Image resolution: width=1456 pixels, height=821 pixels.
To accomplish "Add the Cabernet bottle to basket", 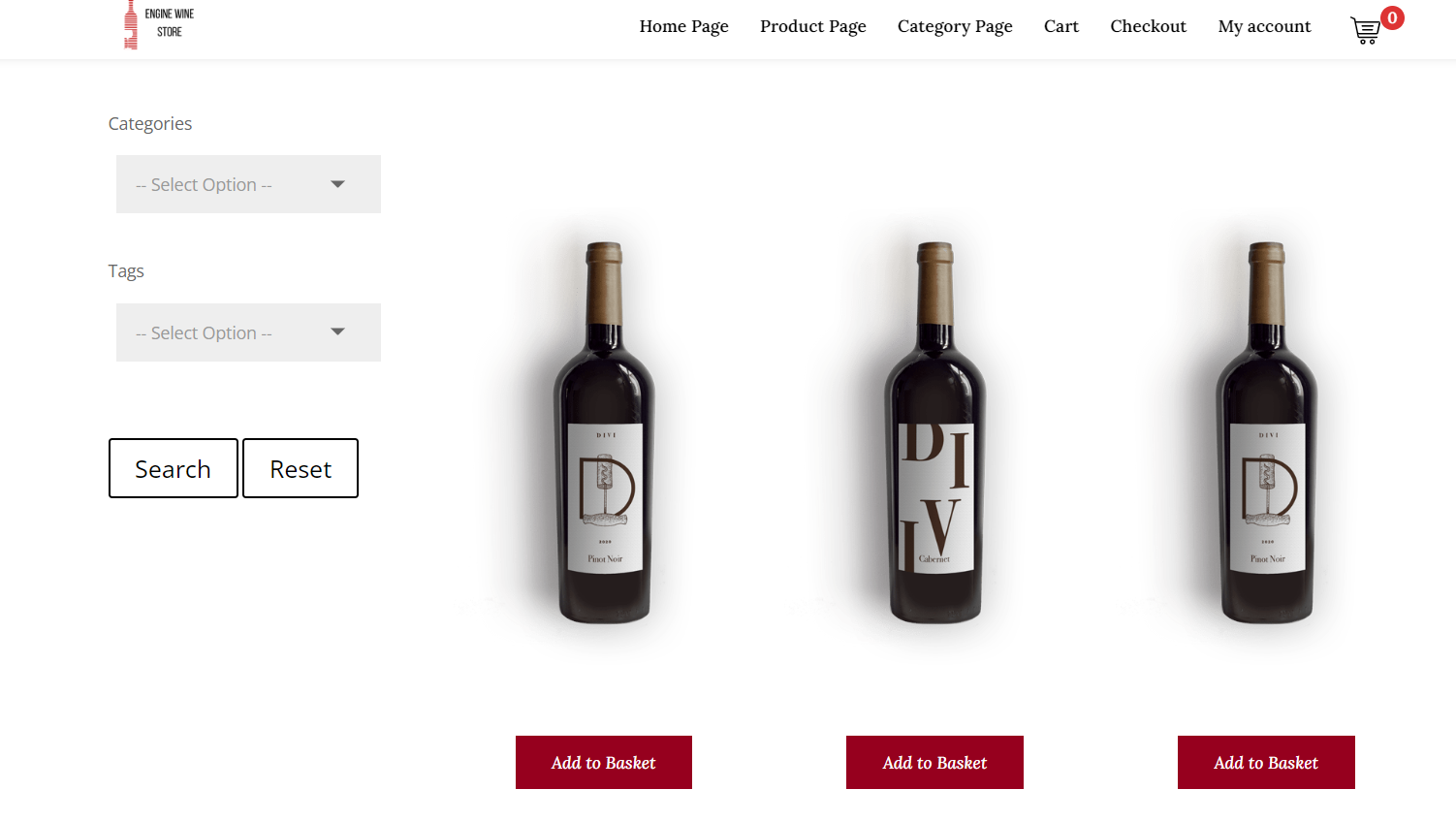I will 934,763.
